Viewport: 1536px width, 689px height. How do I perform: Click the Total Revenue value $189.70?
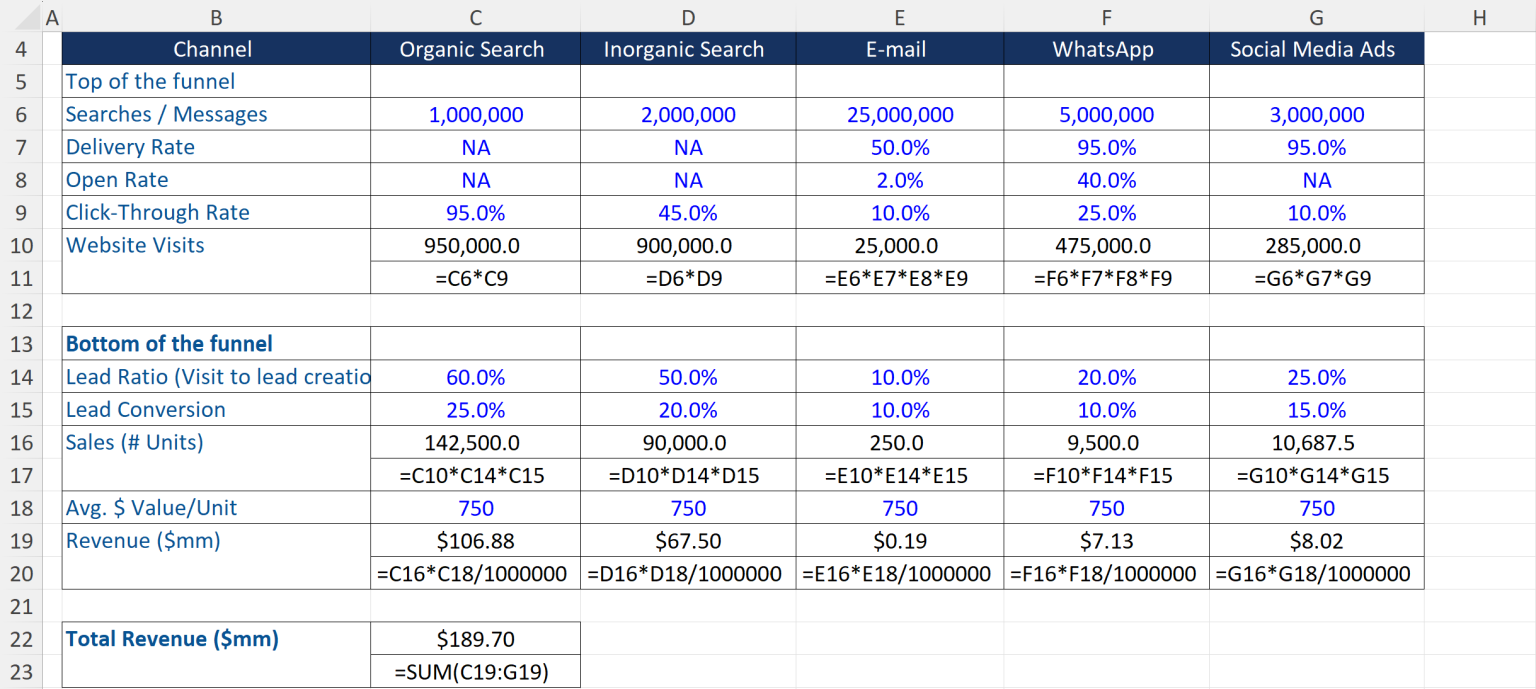coord(475,638)
